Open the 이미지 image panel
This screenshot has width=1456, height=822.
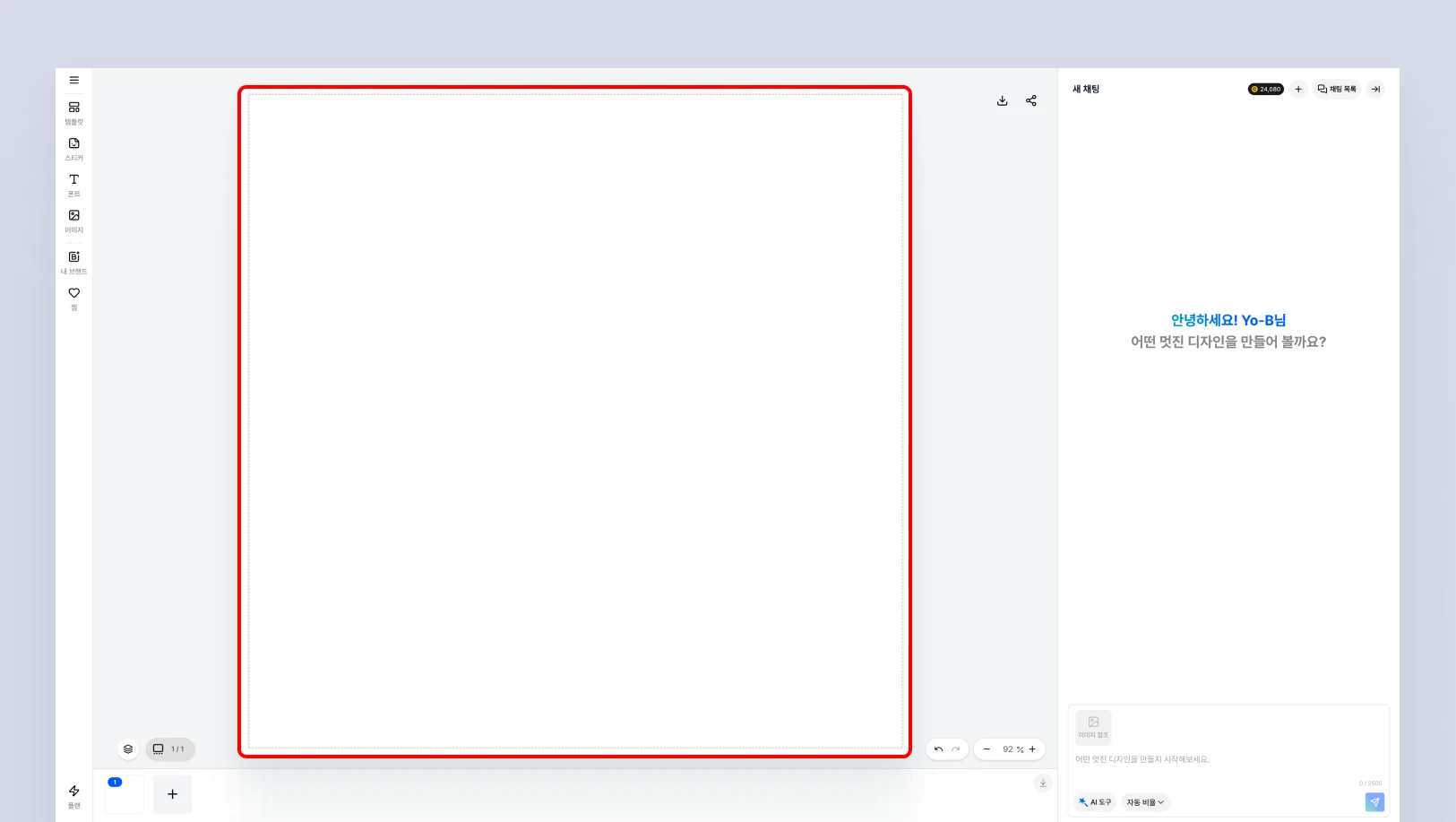coord(74,221)
